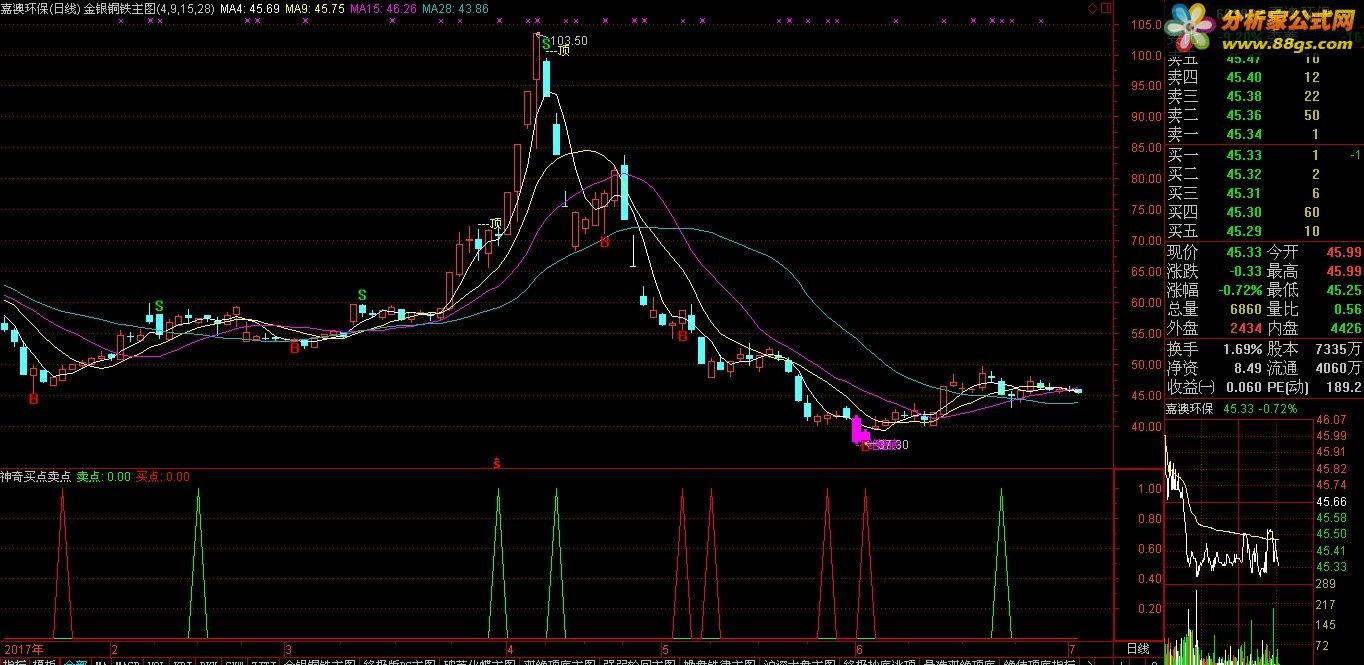Screen dimensions: 1364x665
Task: Click the 1.00 label on indicator axis
Action: coord(1150,489)
